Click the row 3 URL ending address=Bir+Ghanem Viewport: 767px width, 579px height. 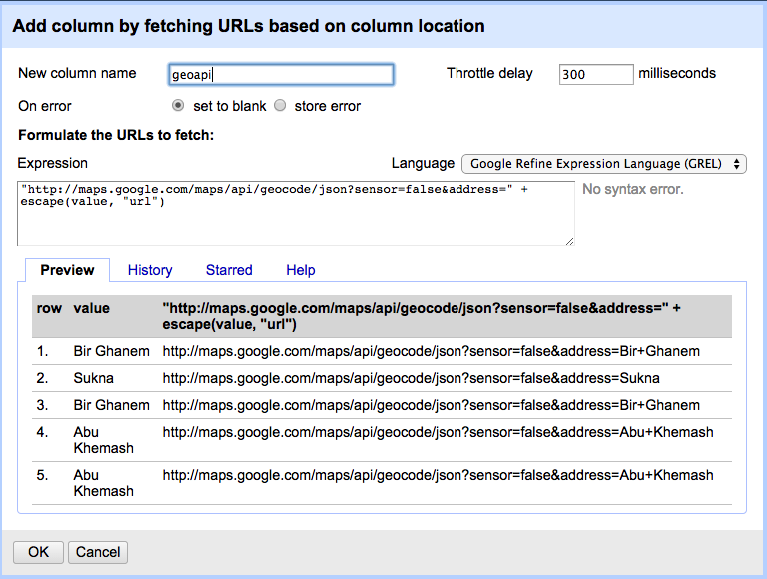pyautogui.click(x=431, y=405)
